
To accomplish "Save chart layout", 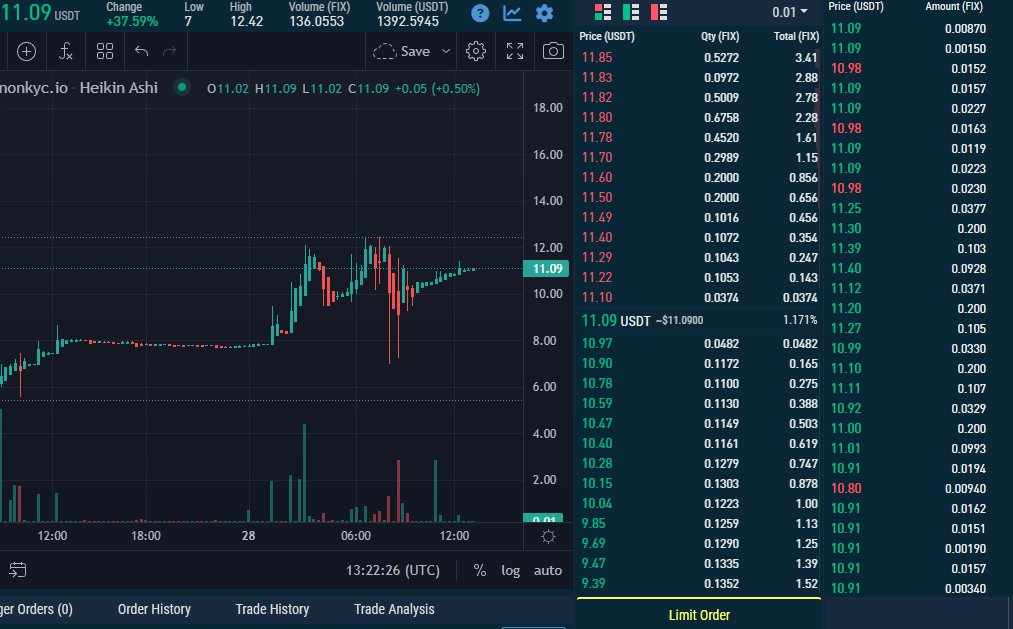I will pos(401,52).
